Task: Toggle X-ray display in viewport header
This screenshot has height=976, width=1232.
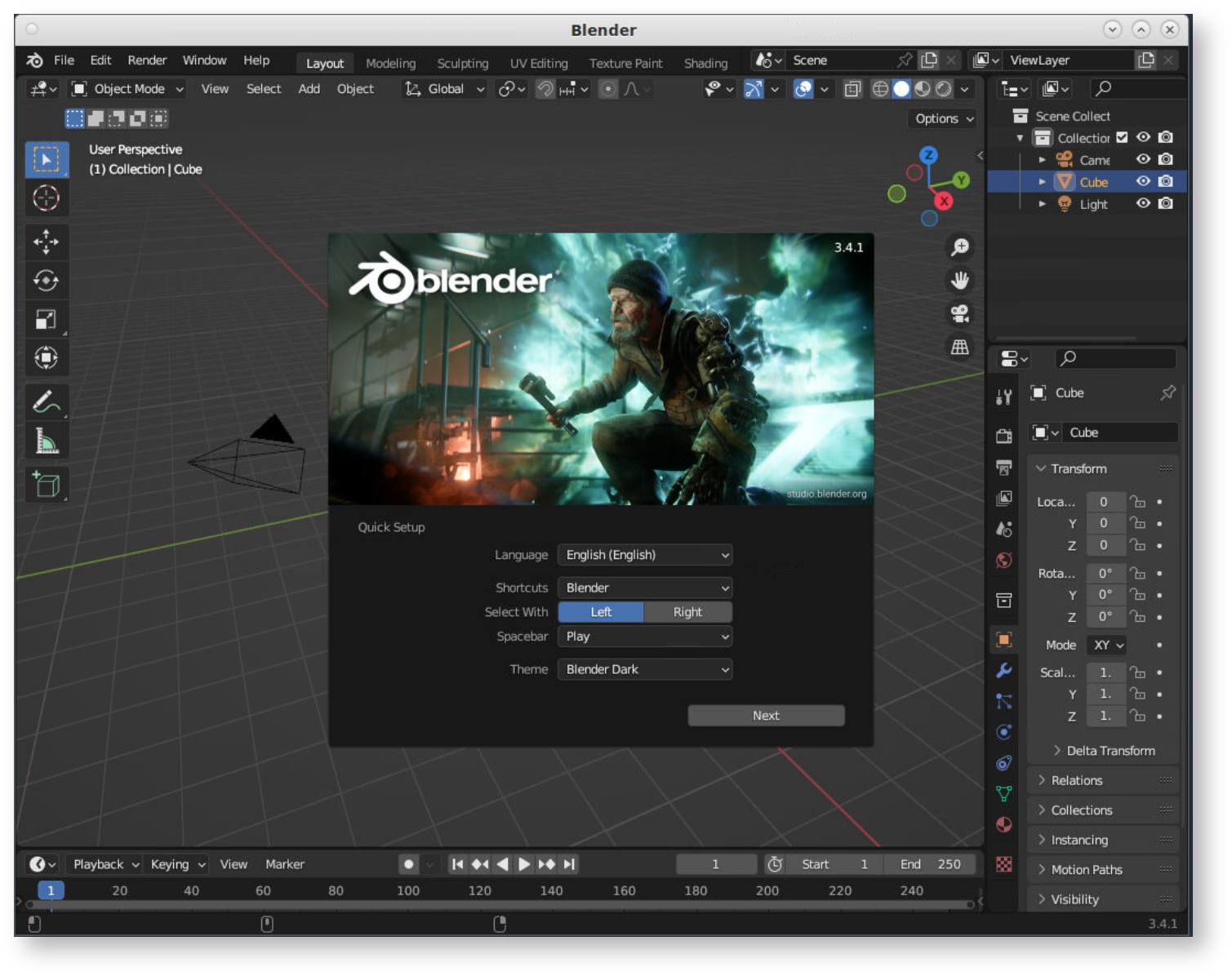Action: point(852,89)
